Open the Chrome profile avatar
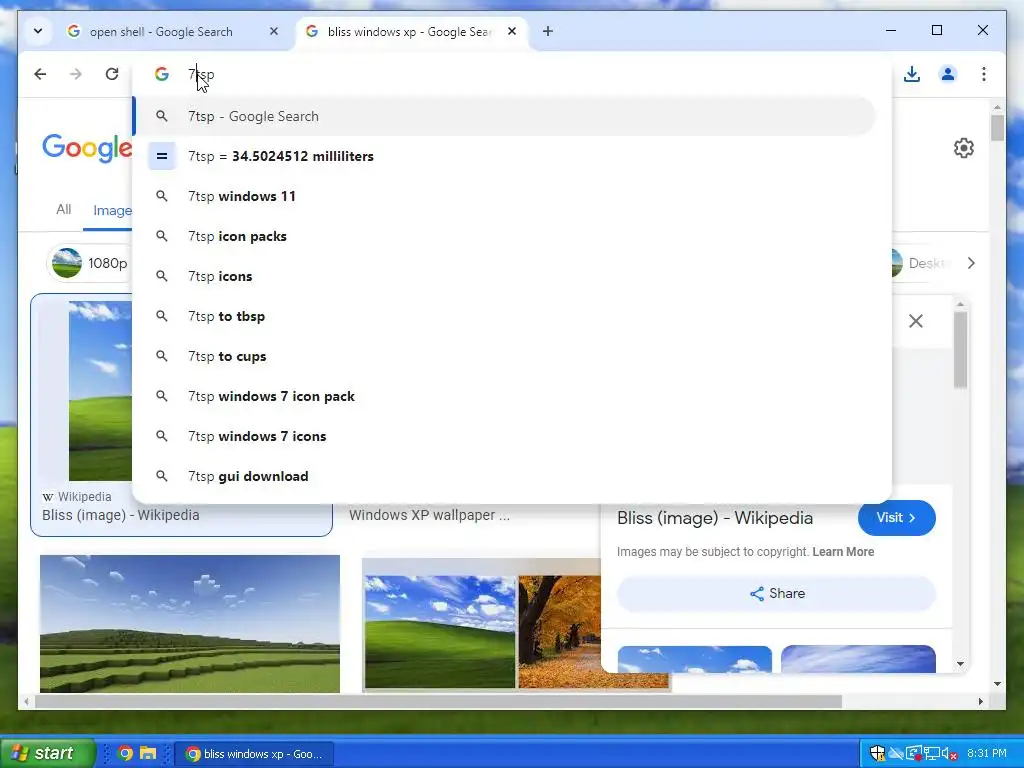This screenshot has width=1024, height=768. 948,74
